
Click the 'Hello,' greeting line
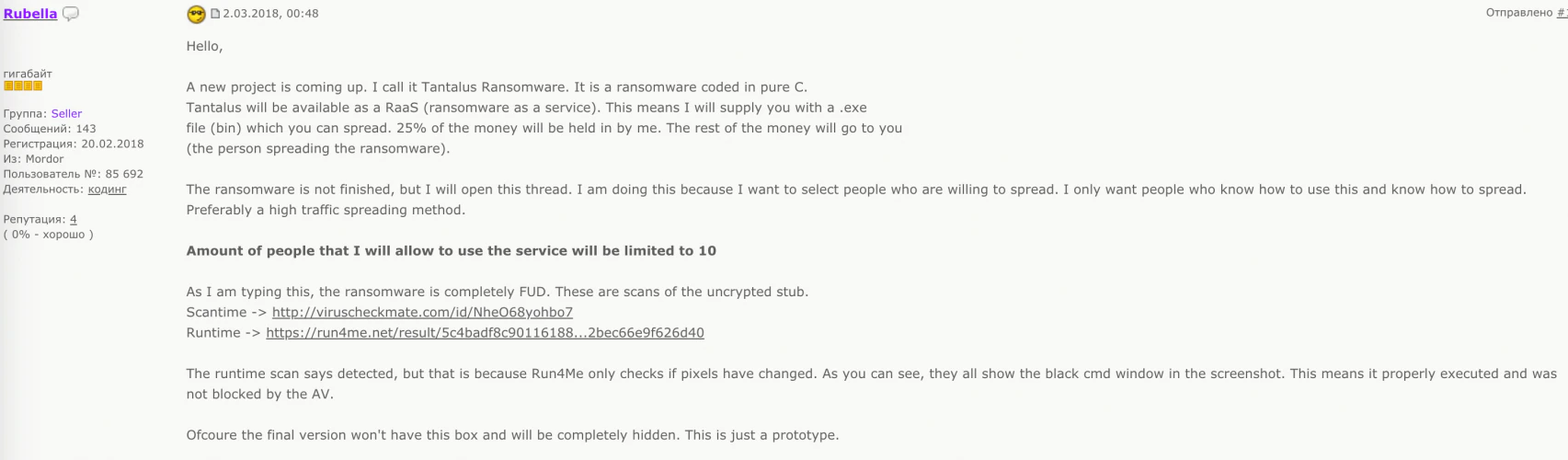[x=204, y=47]
